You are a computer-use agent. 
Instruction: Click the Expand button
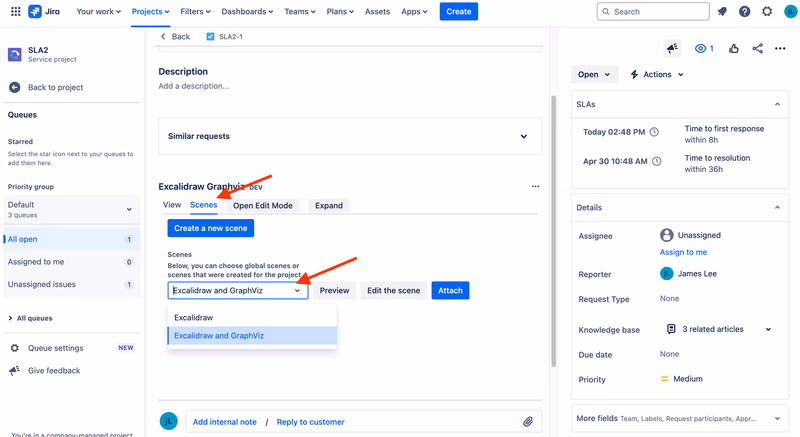tap(329, 205)
